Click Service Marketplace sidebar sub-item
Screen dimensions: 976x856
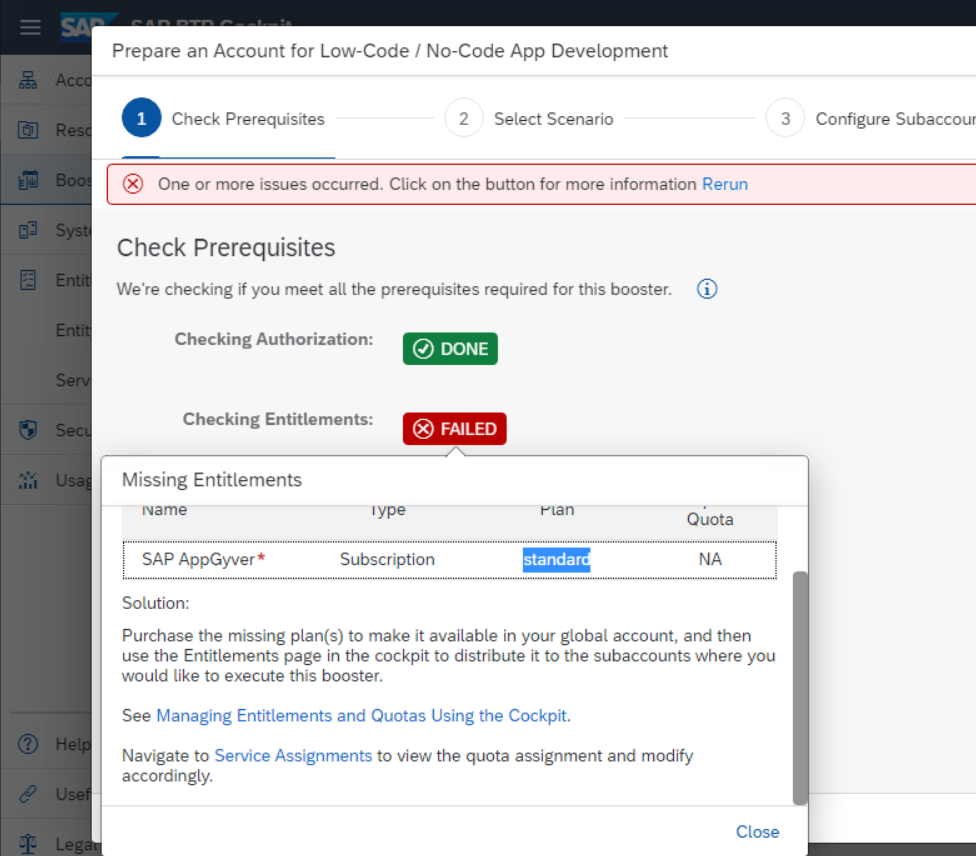(x=73, y=380)
